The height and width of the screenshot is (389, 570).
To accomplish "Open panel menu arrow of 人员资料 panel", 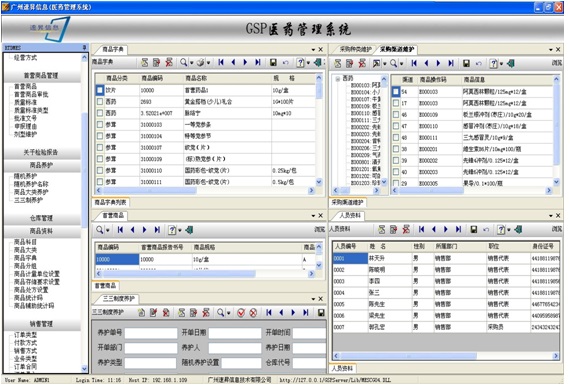I will pyautogui.click(x=551, y=216).
